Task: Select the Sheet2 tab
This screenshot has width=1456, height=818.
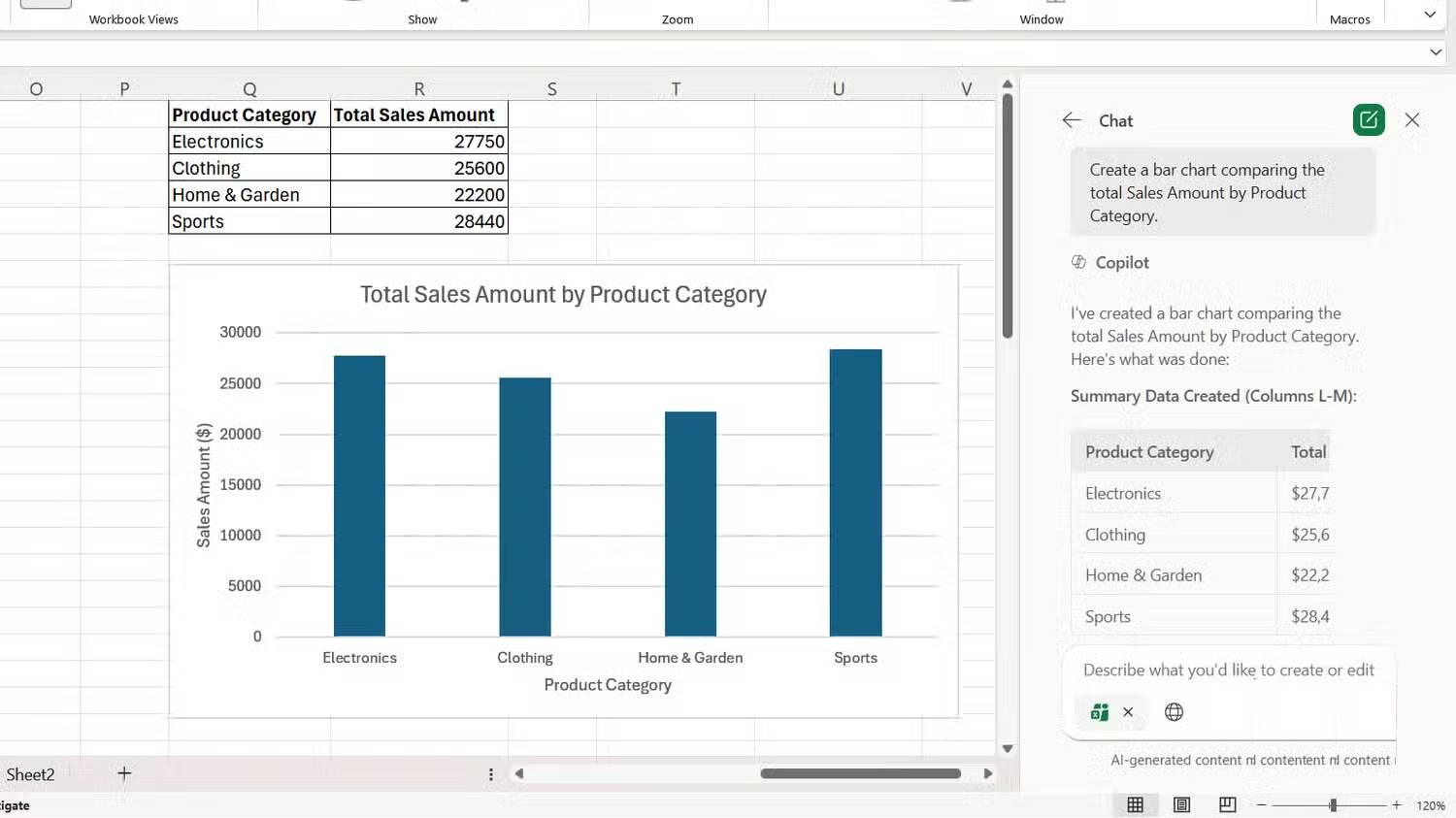Action: point(30,773)
